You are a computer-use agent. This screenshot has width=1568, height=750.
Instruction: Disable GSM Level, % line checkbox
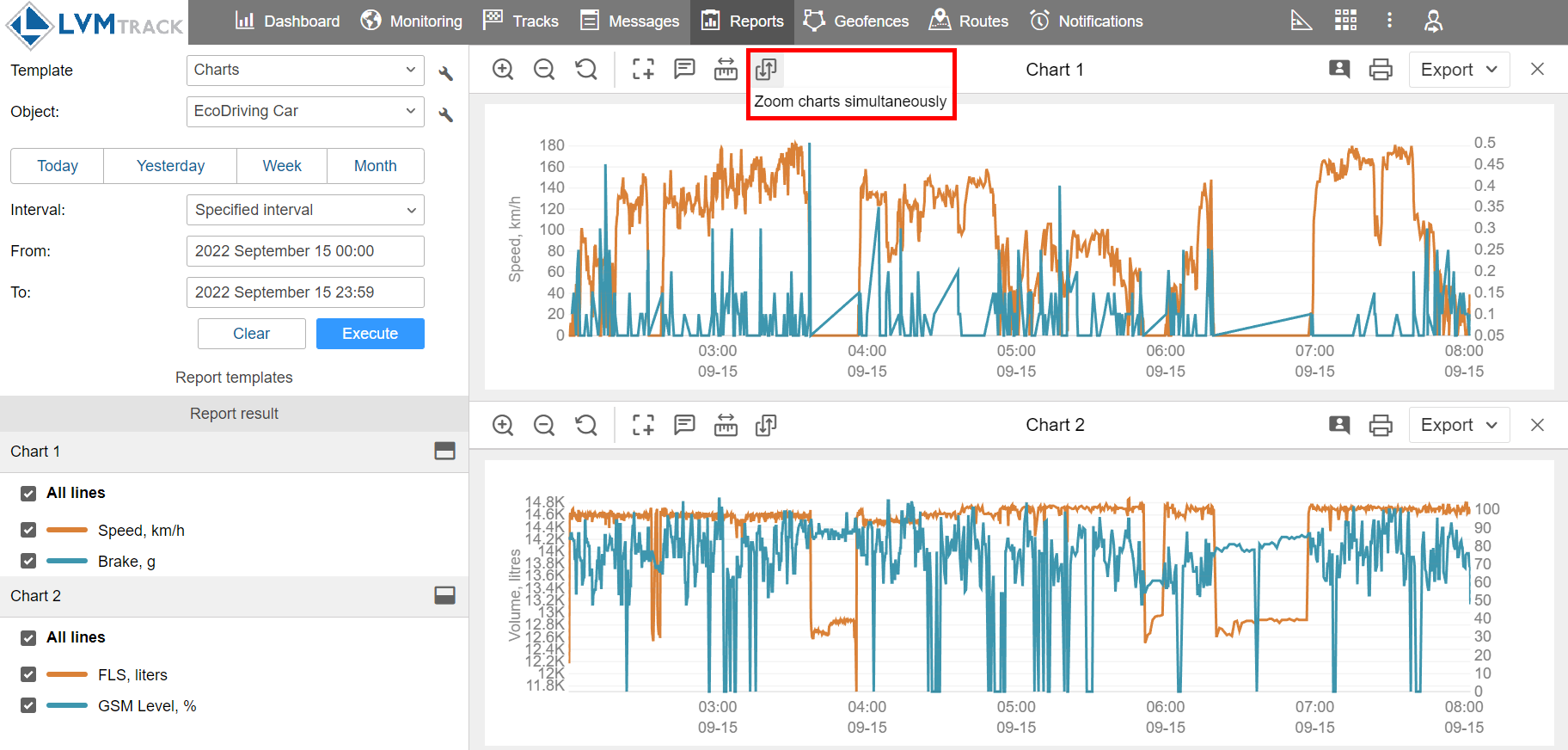28,706
